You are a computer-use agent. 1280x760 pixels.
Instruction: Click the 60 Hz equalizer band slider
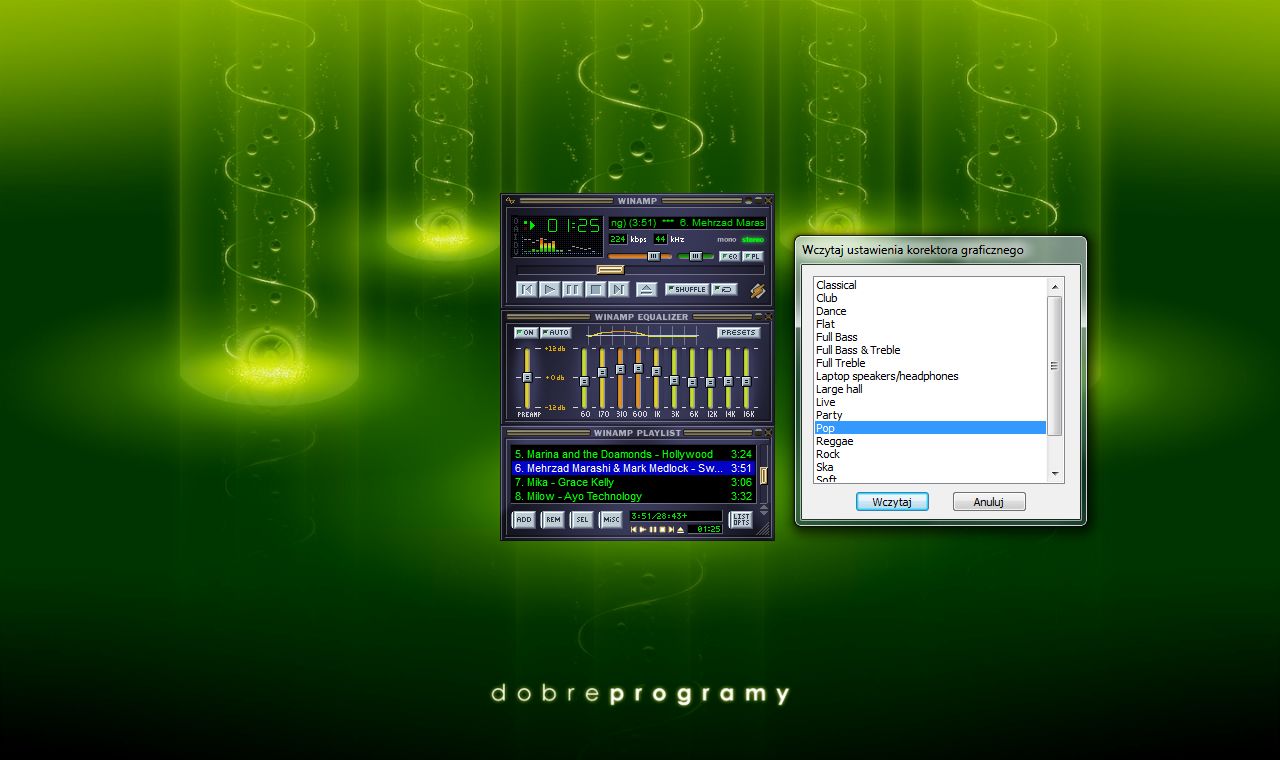pos(585,378)
